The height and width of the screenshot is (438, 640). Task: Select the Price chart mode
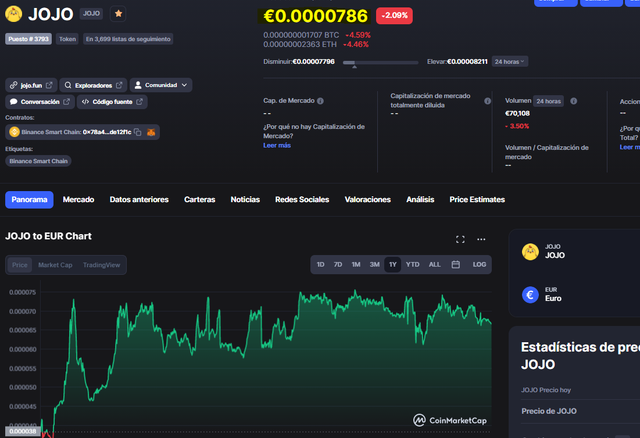coord(20,265)
